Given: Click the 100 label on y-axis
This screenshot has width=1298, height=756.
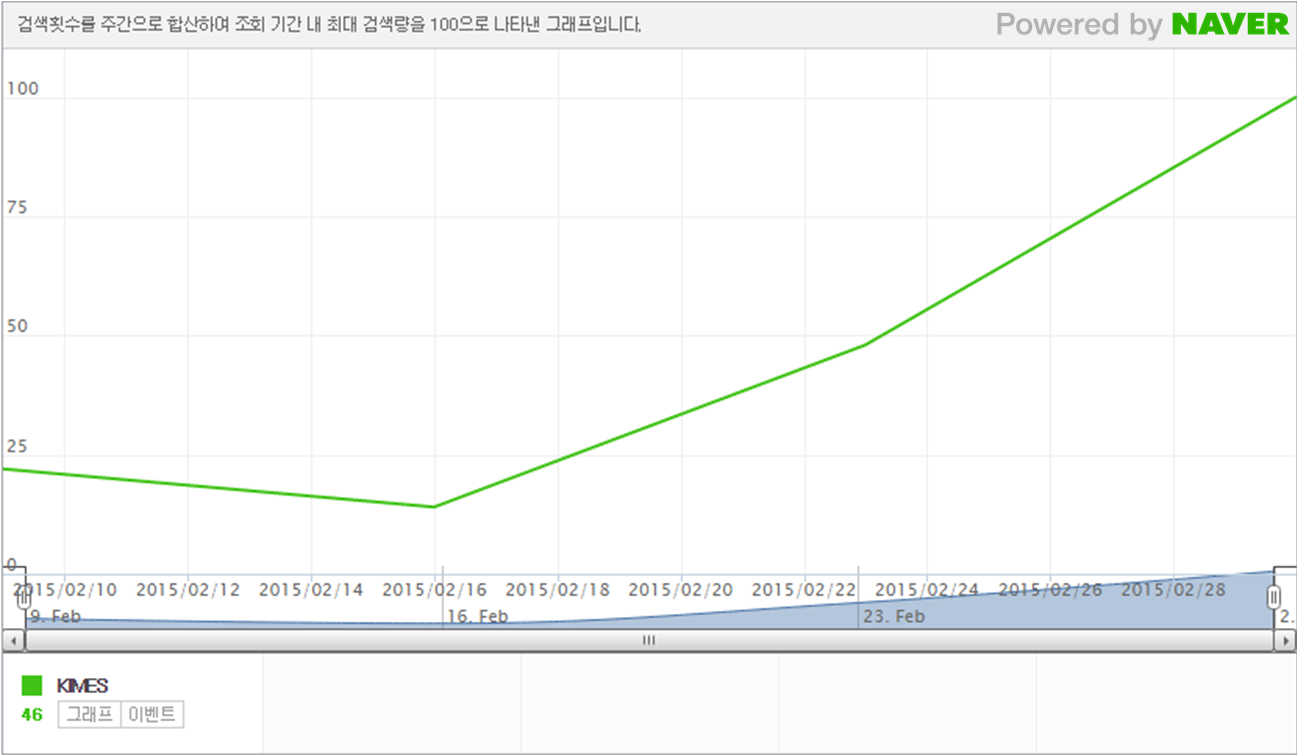Looking at the screenshot, I should 22,89.
